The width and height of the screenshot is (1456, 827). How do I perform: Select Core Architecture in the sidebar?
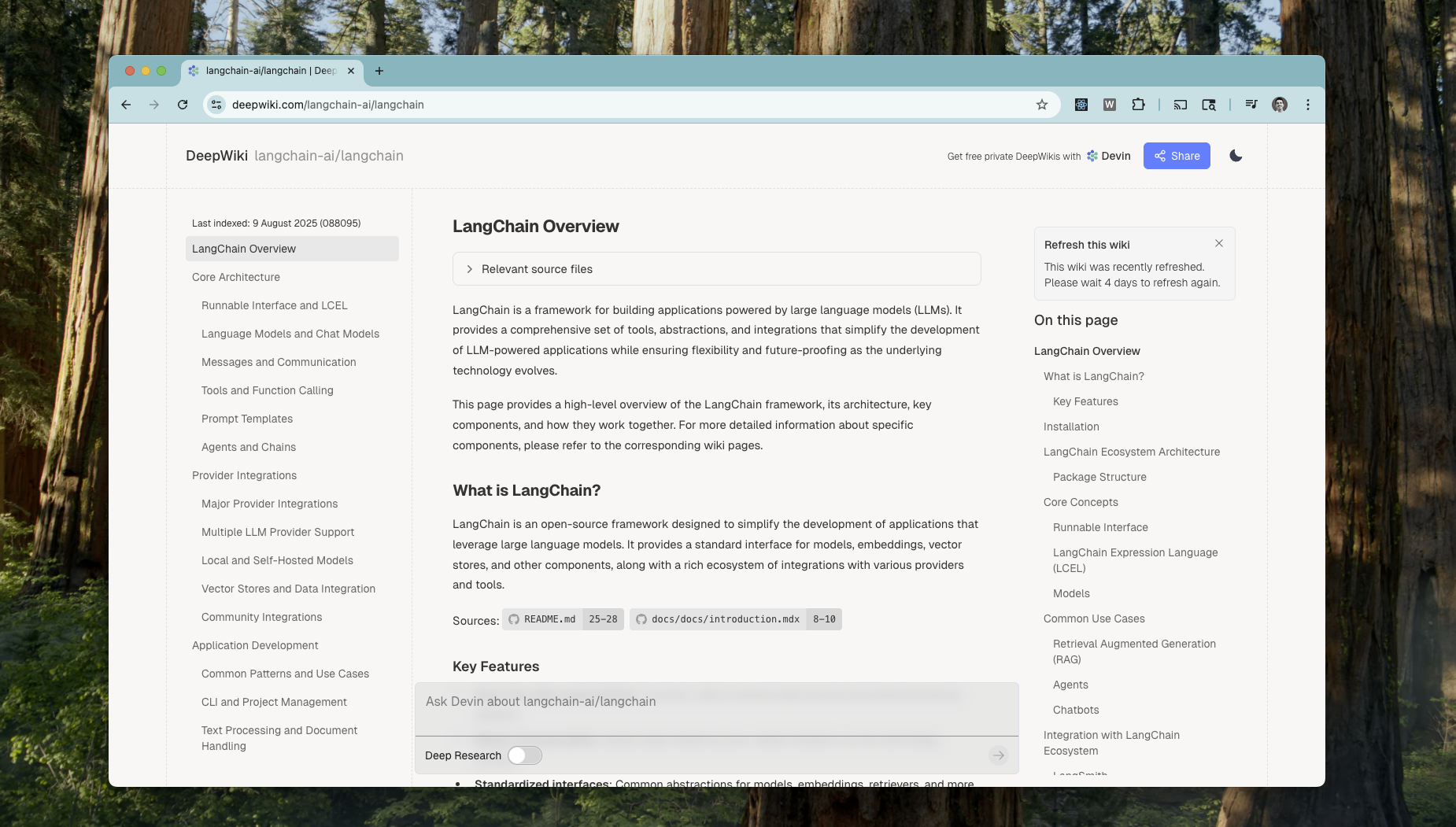(235, 277)
